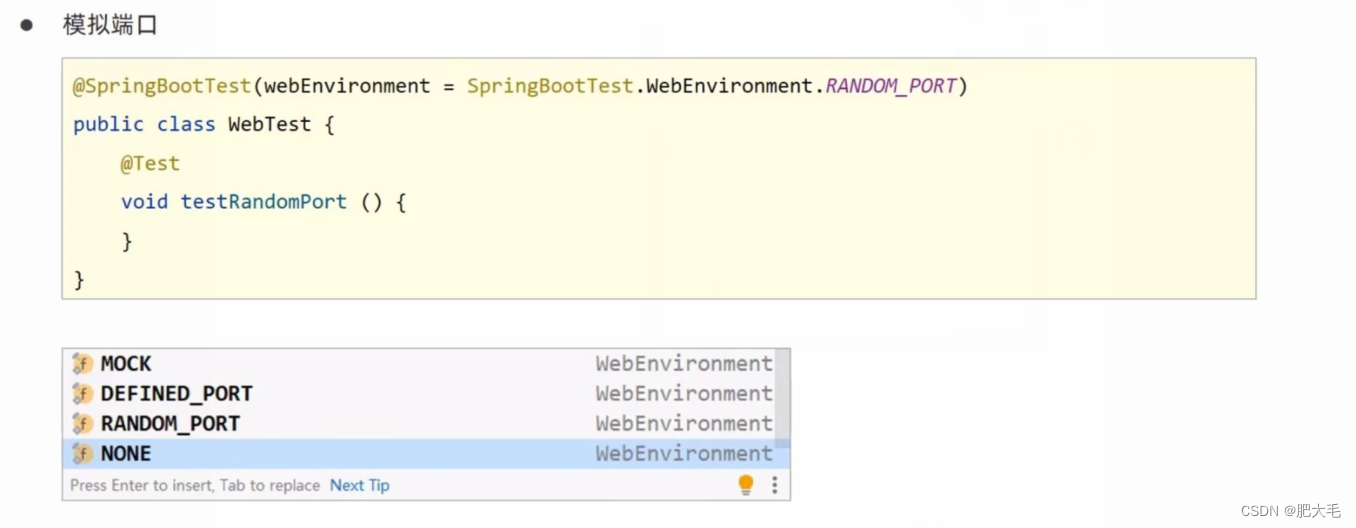Click RANDOM_PORT in the code line
The width and height of the screenshot is (1356, 528).
(x=891, y=86)
